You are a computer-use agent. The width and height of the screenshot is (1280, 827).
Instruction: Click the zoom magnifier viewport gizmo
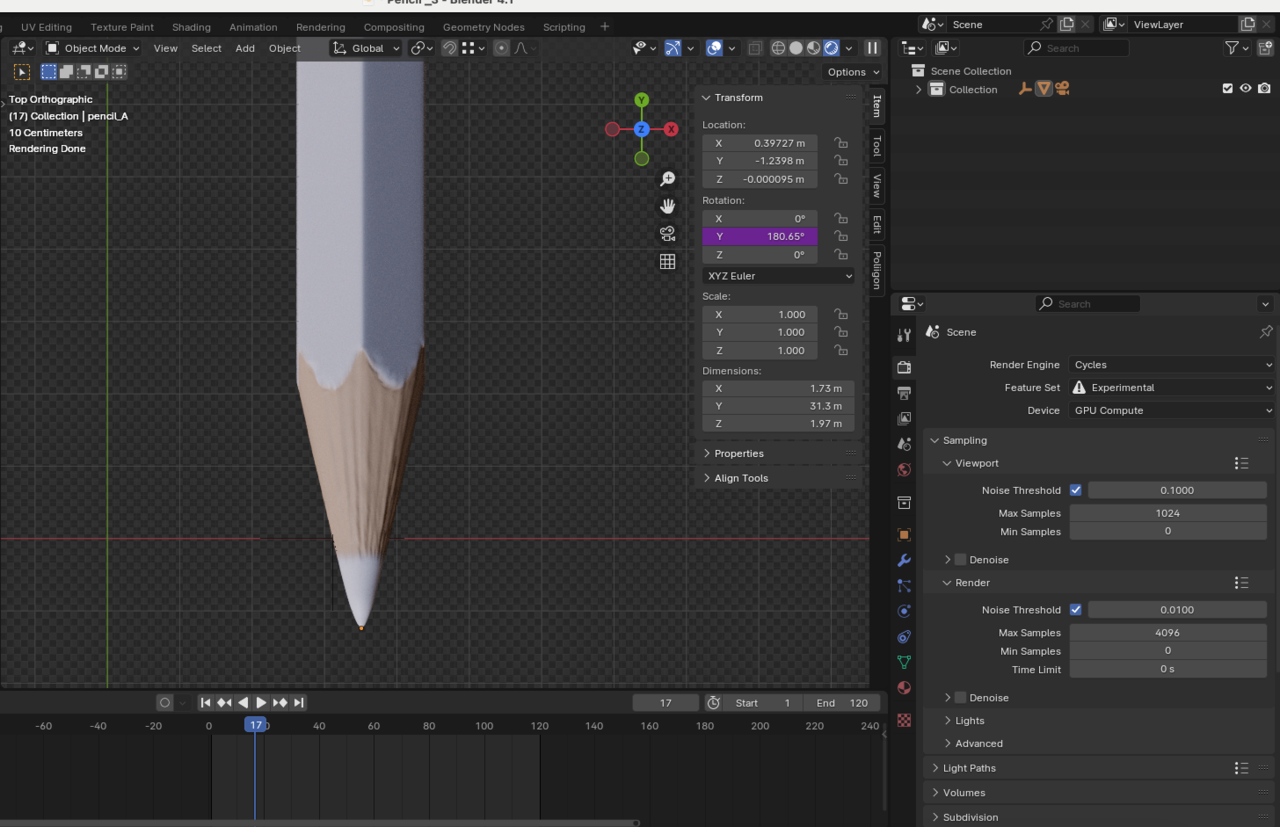(667, 179)
